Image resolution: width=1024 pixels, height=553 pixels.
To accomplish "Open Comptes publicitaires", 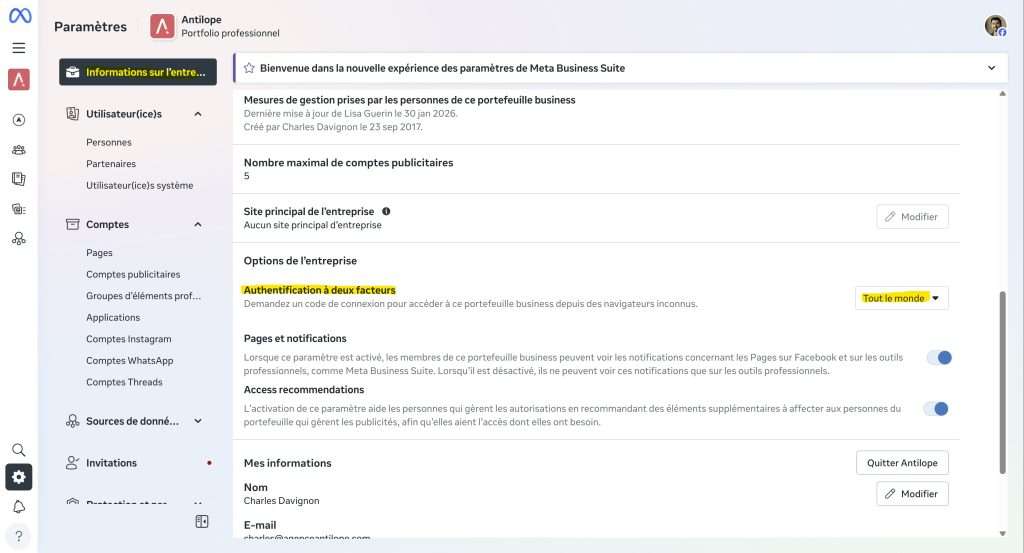I will tap(133, 274).
